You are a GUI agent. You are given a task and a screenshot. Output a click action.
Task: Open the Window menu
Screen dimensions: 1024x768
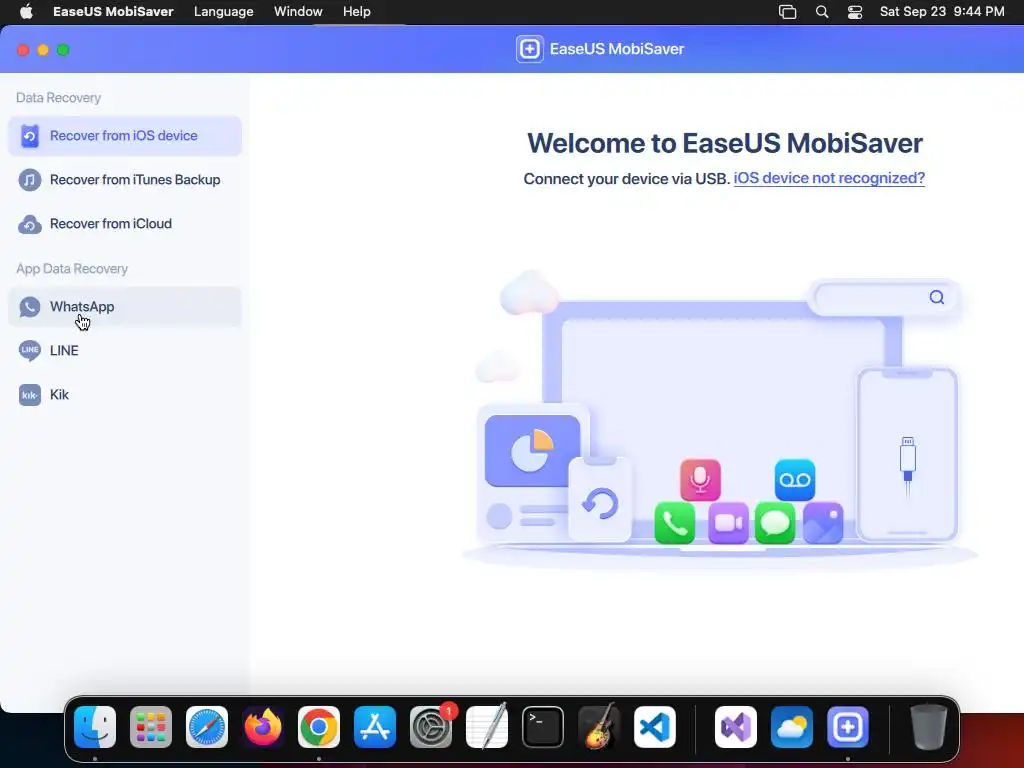click(x=298, y=12)
